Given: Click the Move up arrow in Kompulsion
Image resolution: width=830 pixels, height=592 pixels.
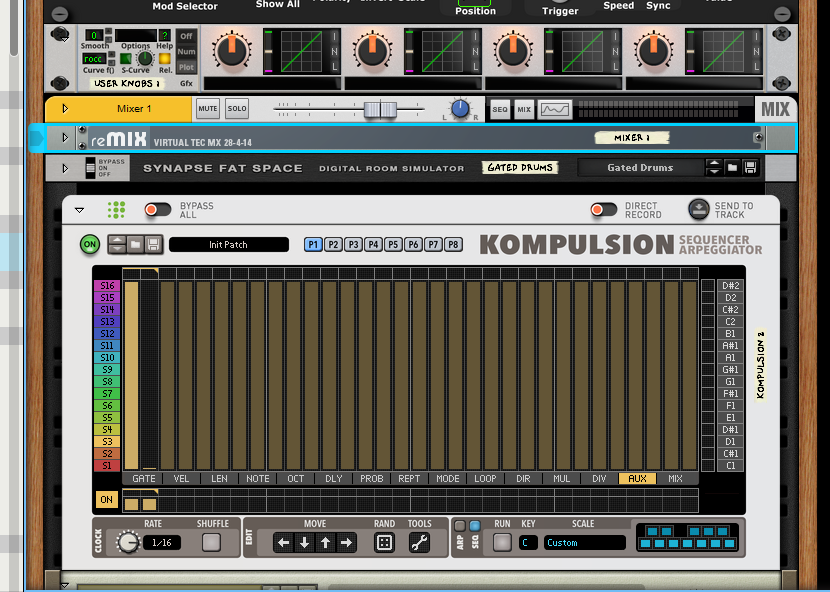Looking at the screenshot, I should coord(326,543).
